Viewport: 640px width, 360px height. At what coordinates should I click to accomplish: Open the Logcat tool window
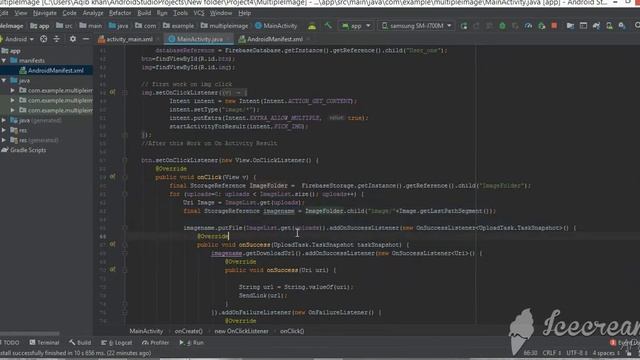(116, 342)
